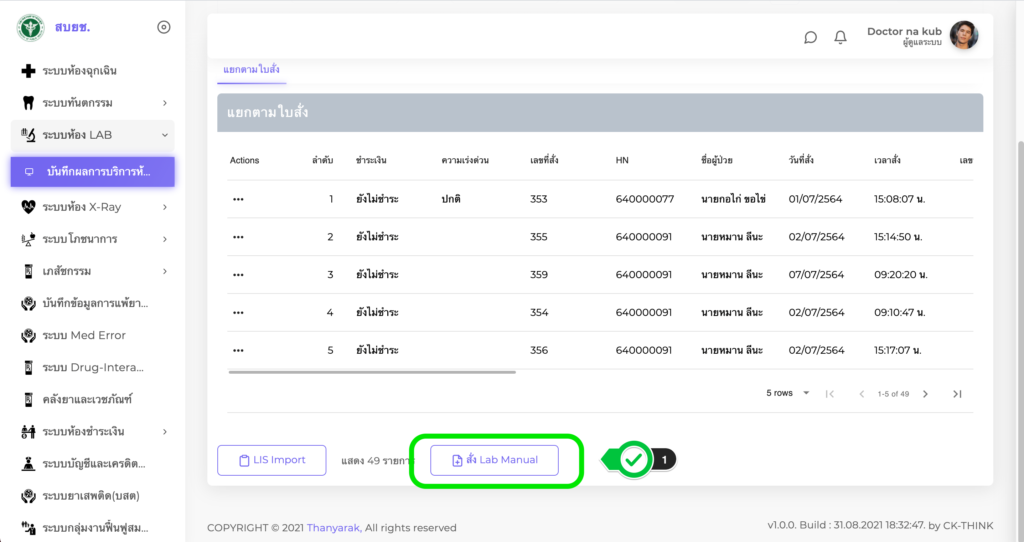
Task: Open the chat messages icon
Action: pos(810,37)
